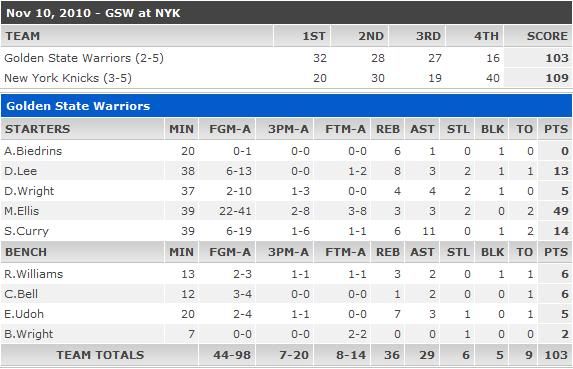Click the New York Knicks (3-5) team name
The width and height of the screenshot is (573, 369).
pyautogui.click(x=68, y=78)
